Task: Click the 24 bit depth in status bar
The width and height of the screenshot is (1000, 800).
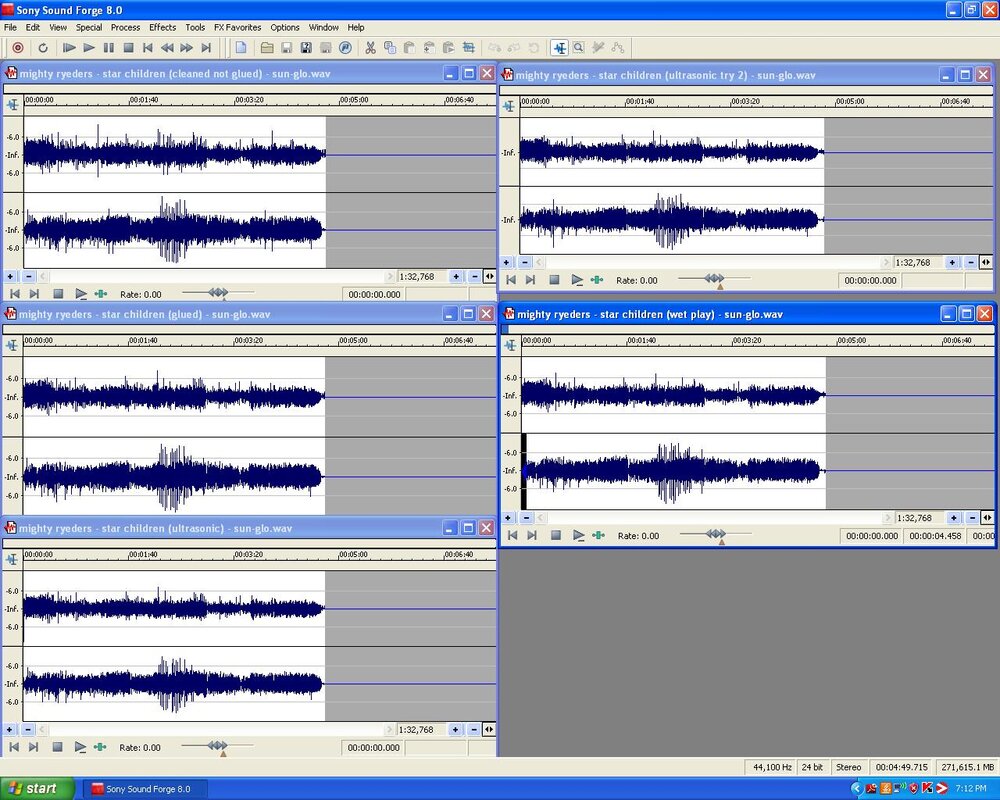Action: point(812,767)
